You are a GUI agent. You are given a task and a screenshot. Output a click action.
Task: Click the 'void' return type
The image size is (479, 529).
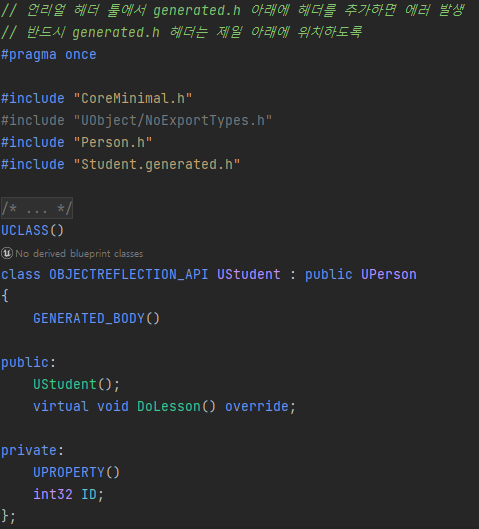(113, 406)
